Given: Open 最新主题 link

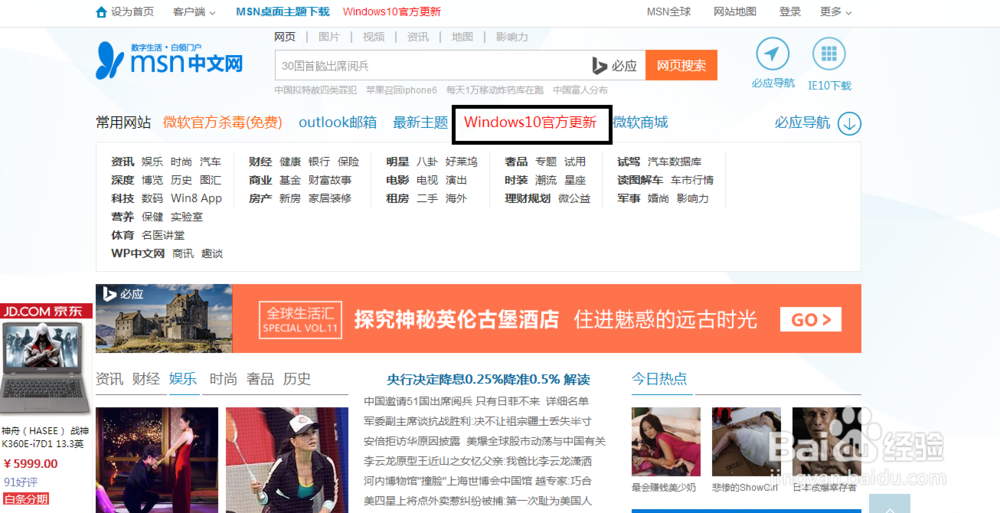Looking at the screenshot, I should [x=420, y=123].
